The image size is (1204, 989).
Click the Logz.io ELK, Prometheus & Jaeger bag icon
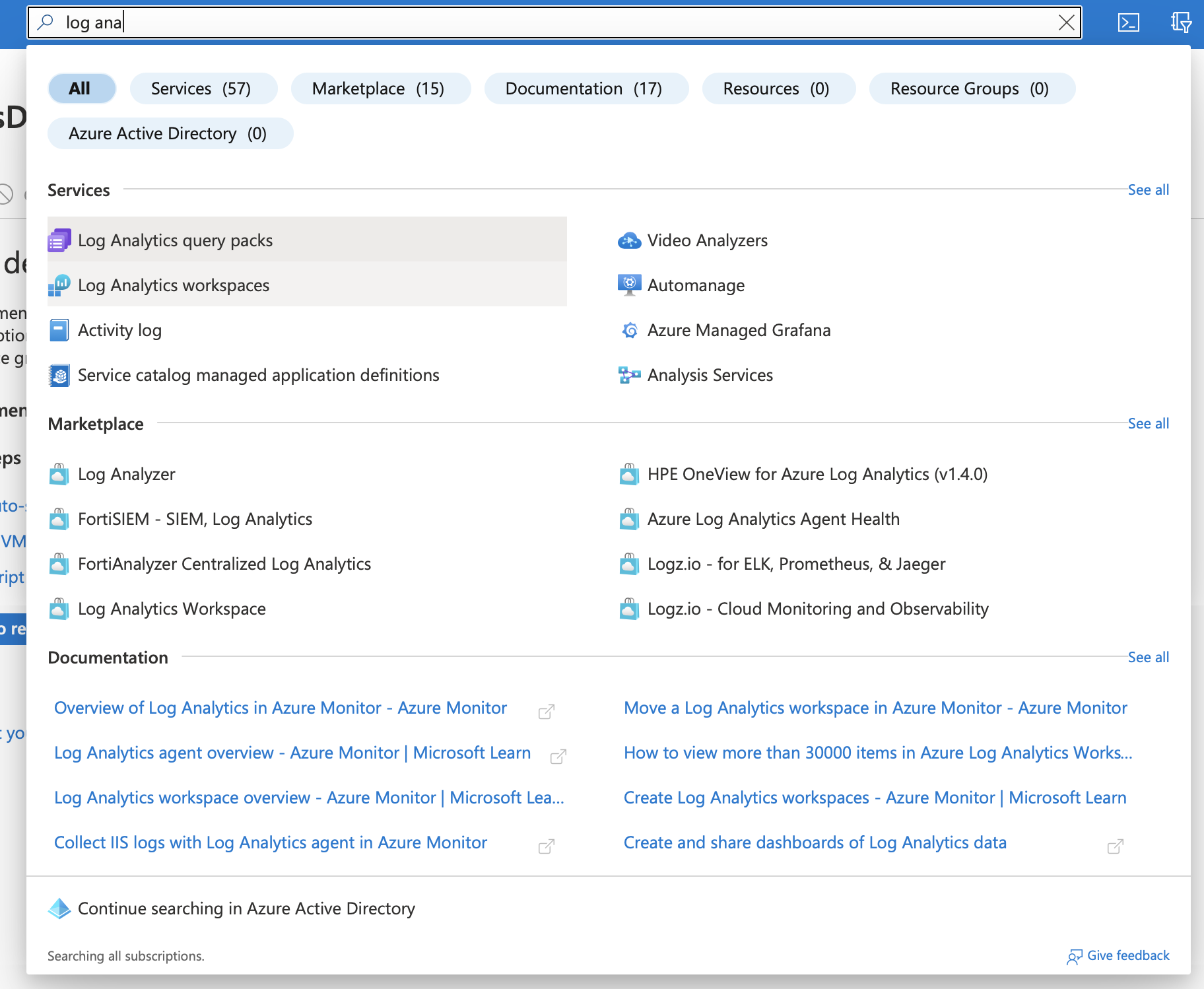(x=629, y=564)
